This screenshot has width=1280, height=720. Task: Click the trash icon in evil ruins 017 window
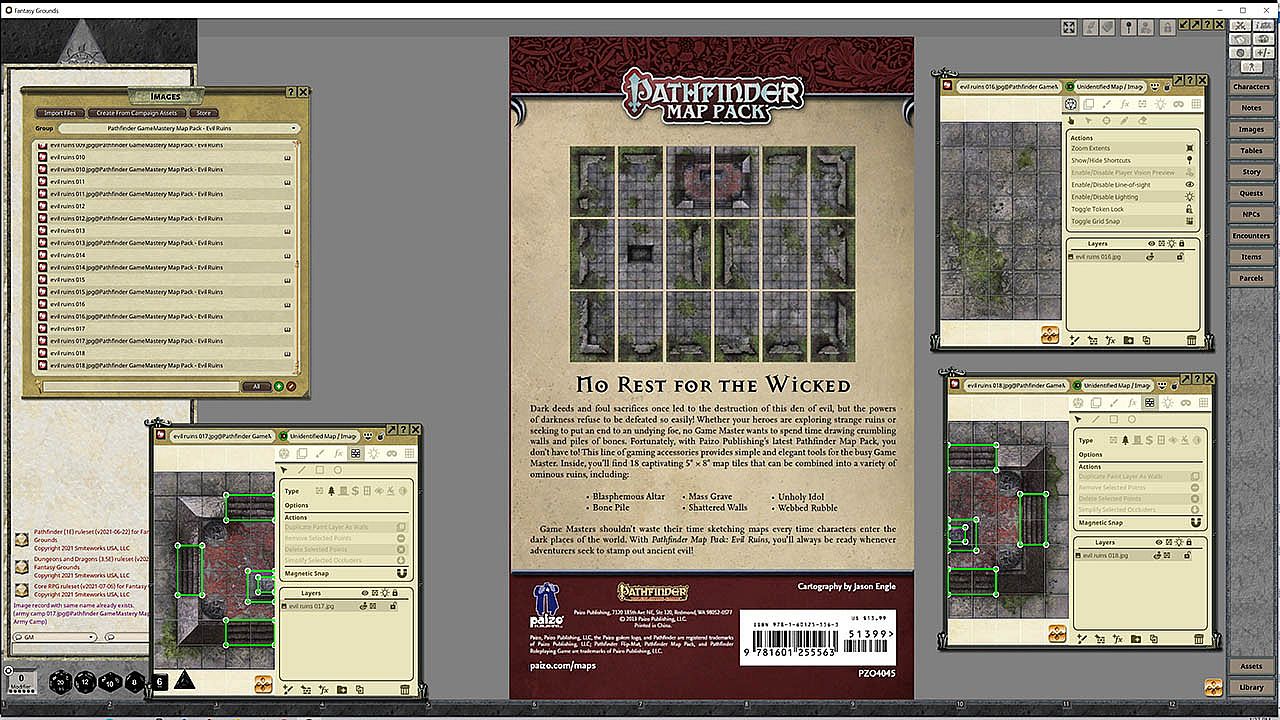(405, 689)
